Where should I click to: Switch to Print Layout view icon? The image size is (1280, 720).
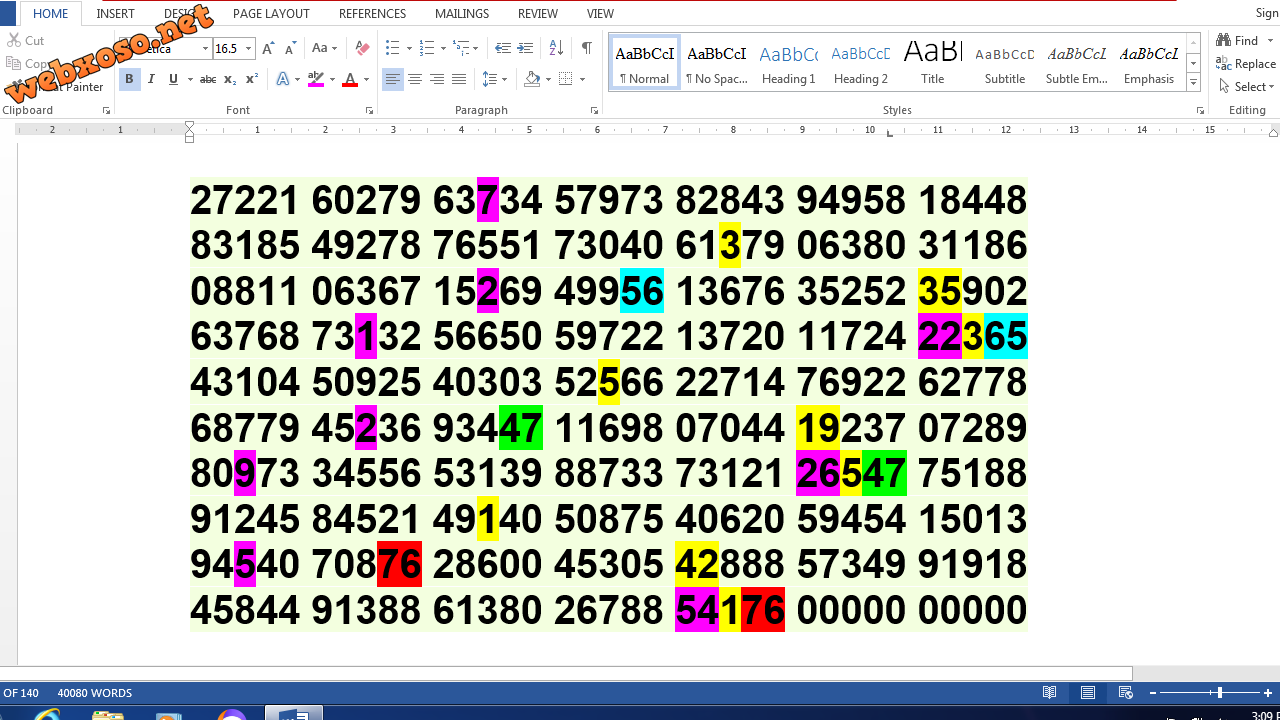[1088, 692]
